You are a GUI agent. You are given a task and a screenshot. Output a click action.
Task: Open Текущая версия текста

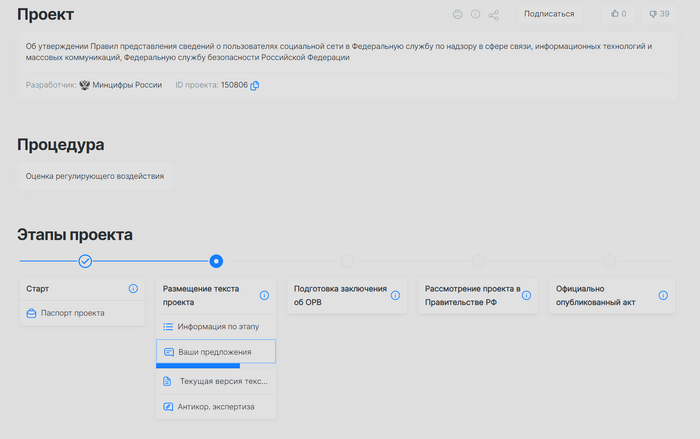[x=216, y=381]
